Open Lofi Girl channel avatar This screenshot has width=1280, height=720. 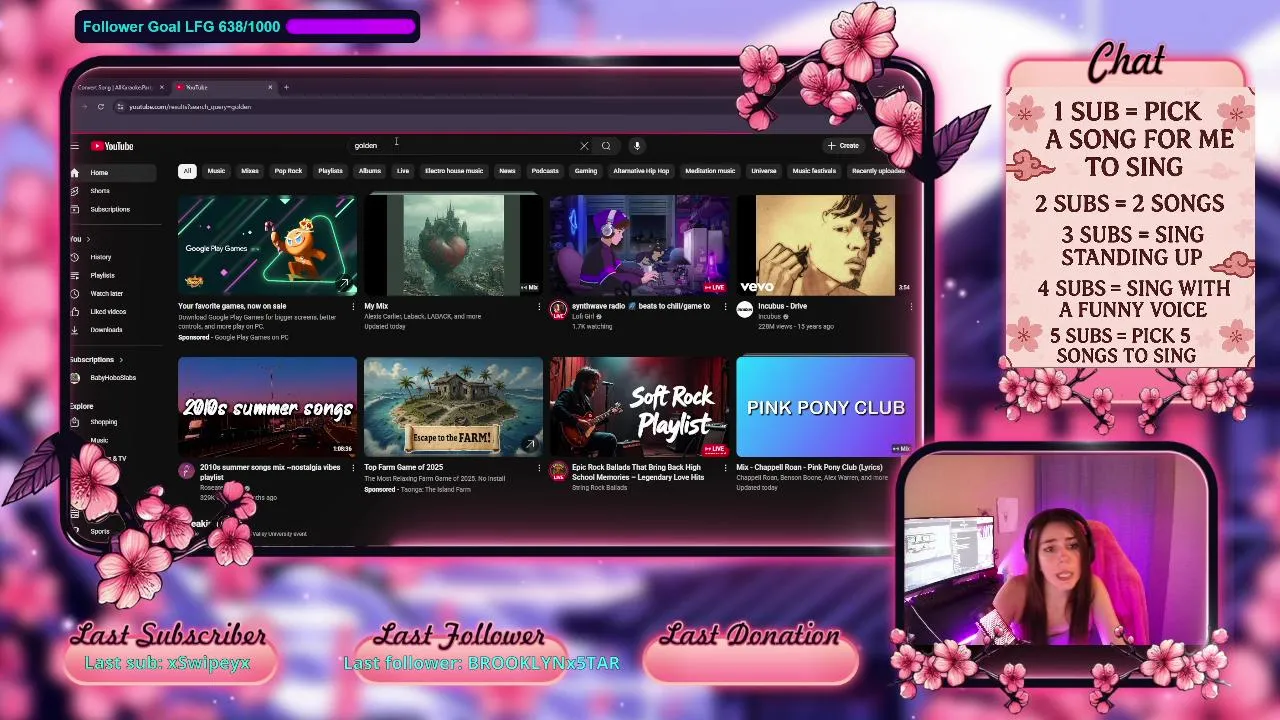point(558,310)
